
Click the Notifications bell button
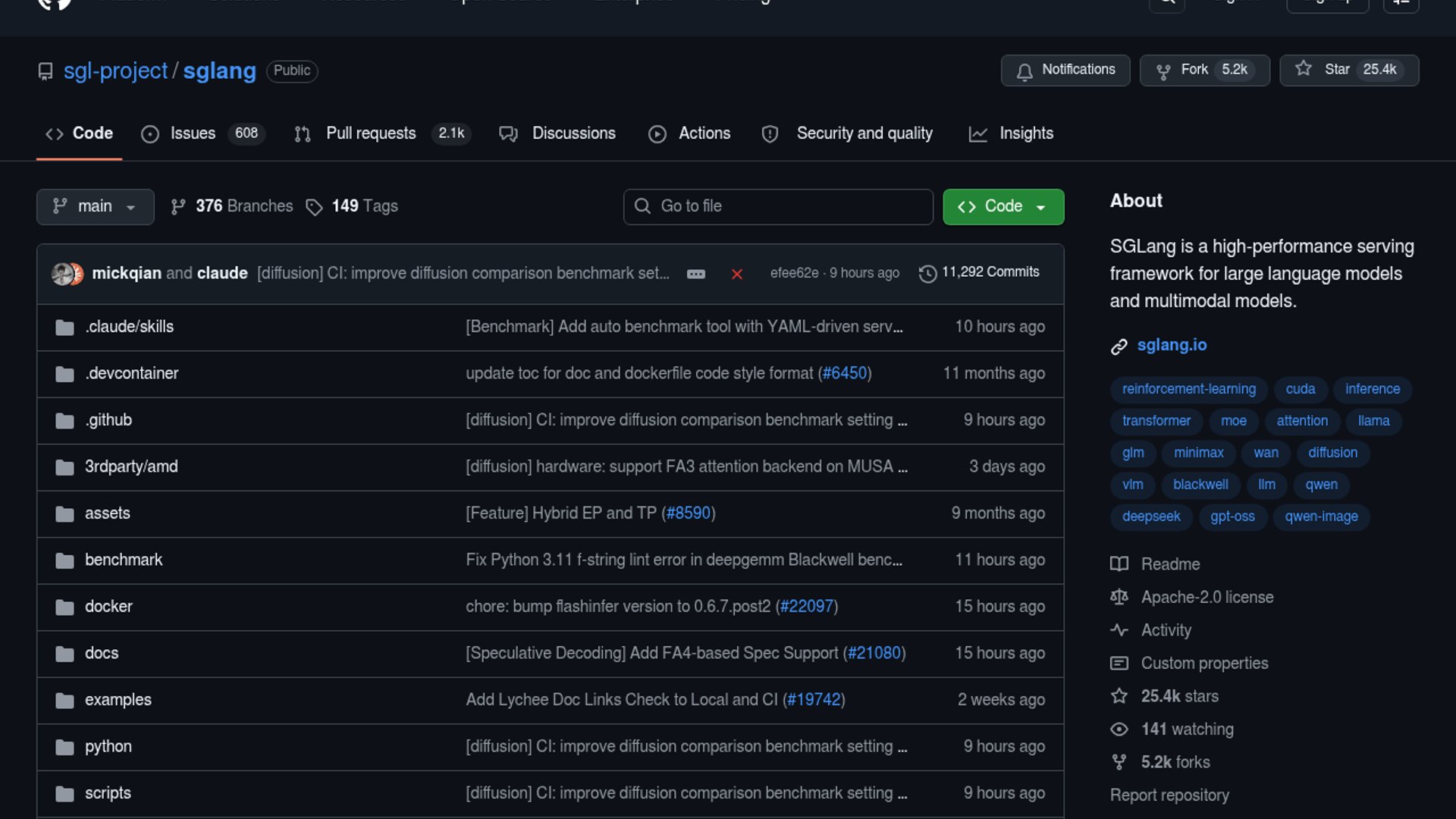(1065, 70)
